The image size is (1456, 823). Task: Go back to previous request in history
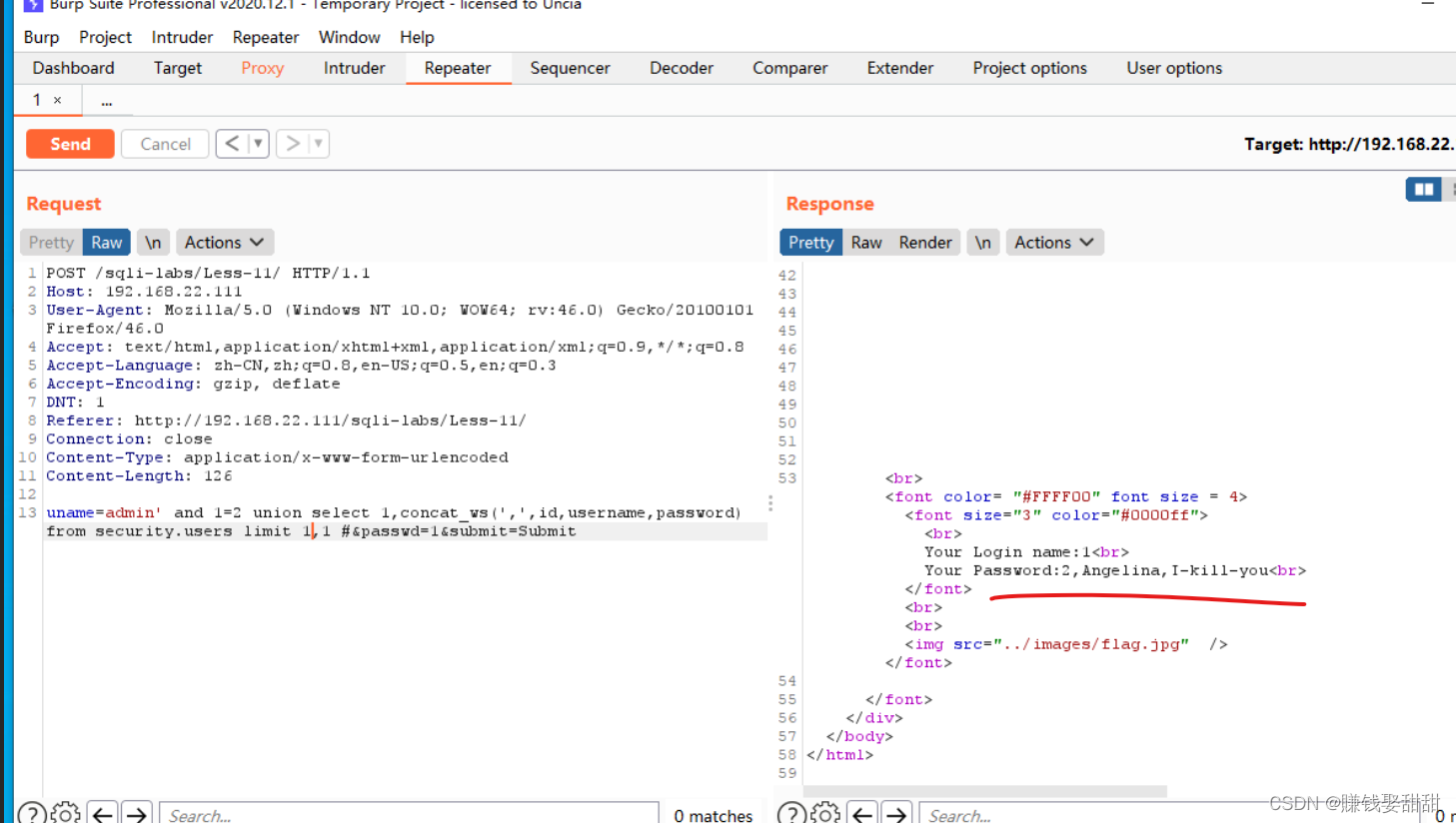coord(232,144)
